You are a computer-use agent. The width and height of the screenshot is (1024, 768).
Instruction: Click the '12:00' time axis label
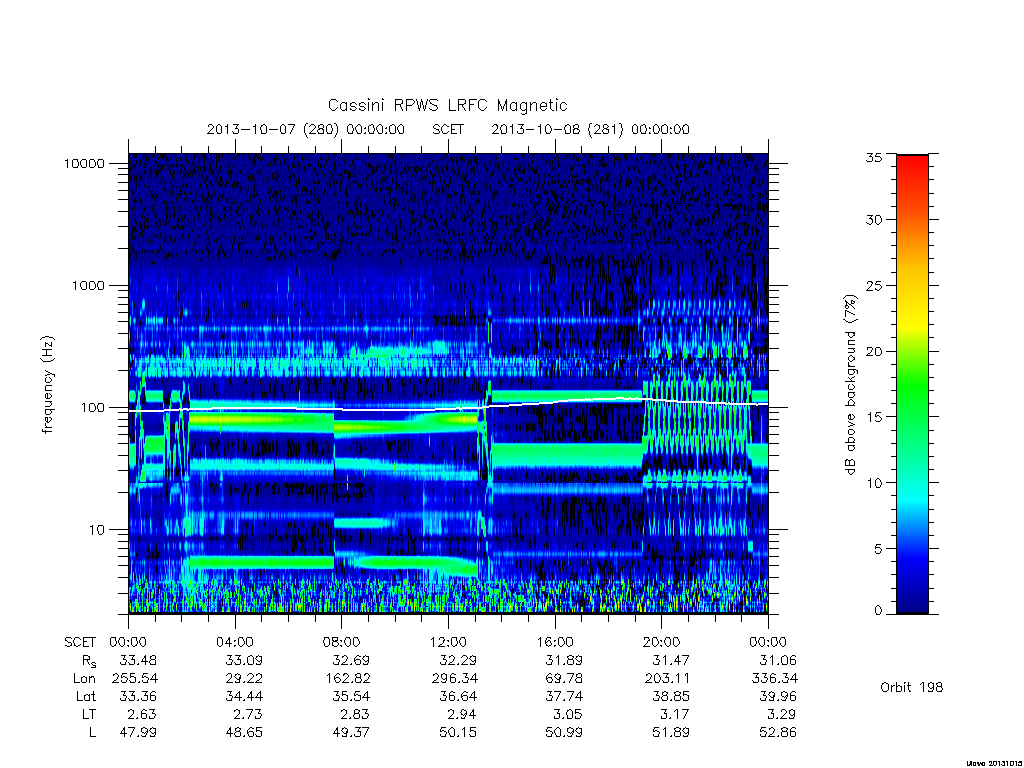[448, 642]
